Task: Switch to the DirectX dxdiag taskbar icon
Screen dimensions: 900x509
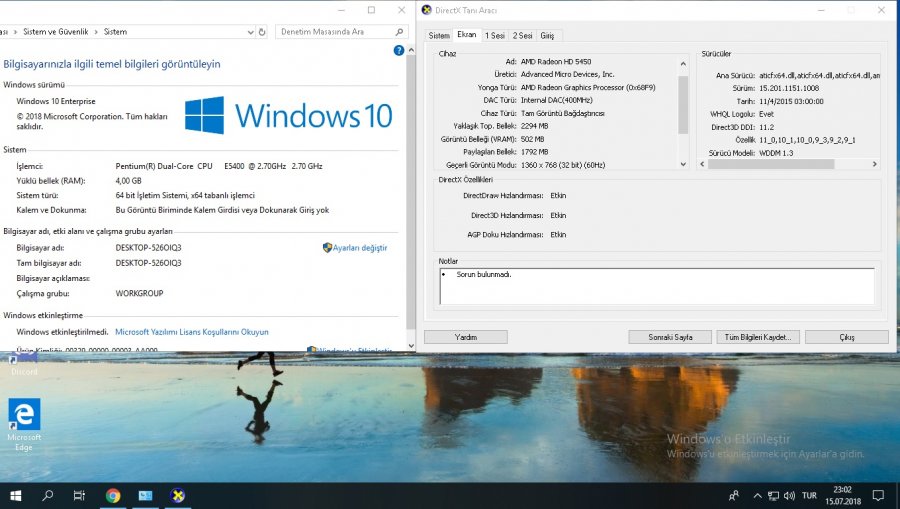Action: pyautogui.click(x=178, y=495)
